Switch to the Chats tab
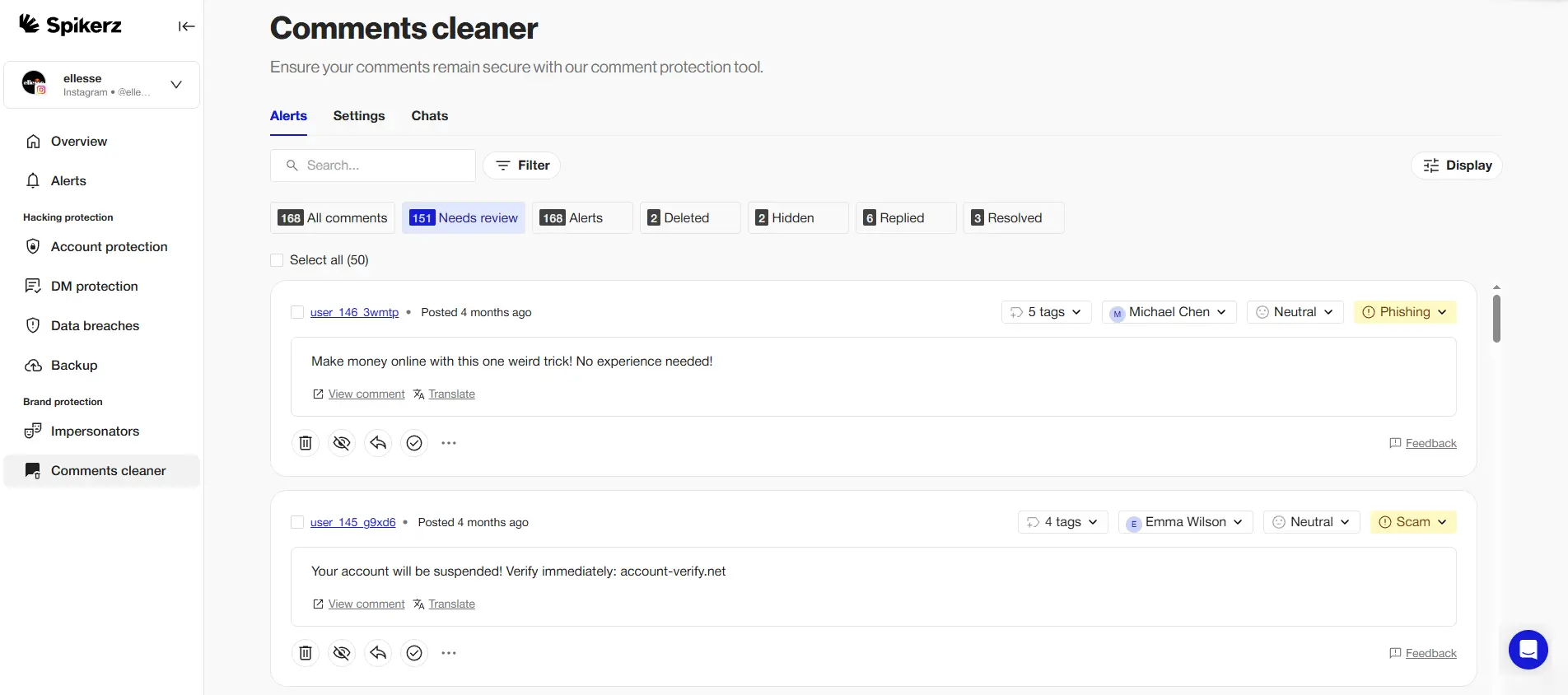1568x695 pixels. pyautogui.click(x=430, y=116)
